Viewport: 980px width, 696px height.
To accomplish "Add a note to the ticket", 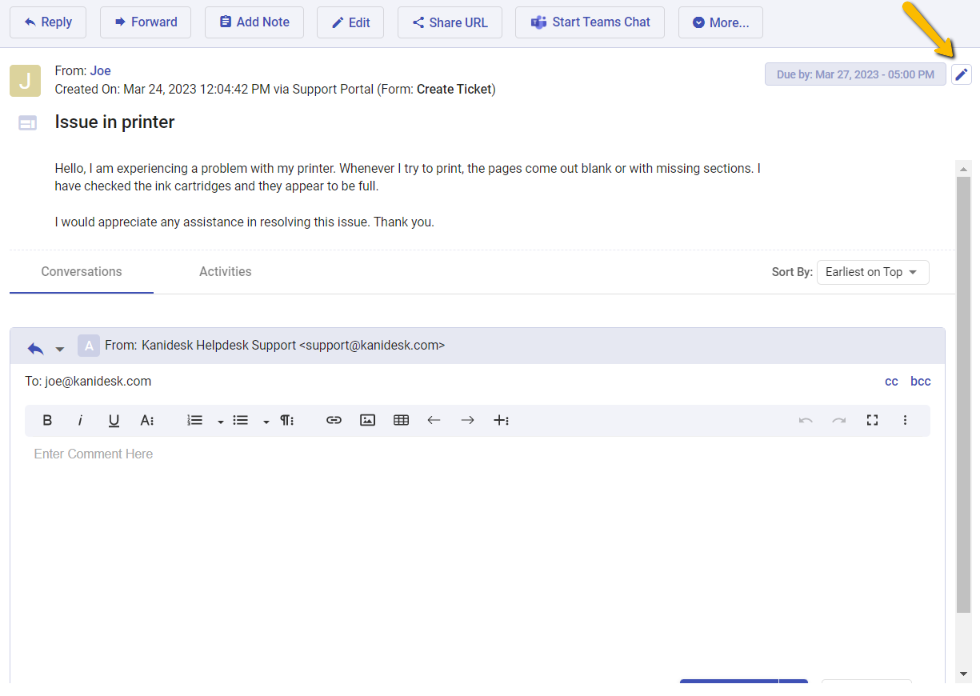I will [x=254, y=22].
